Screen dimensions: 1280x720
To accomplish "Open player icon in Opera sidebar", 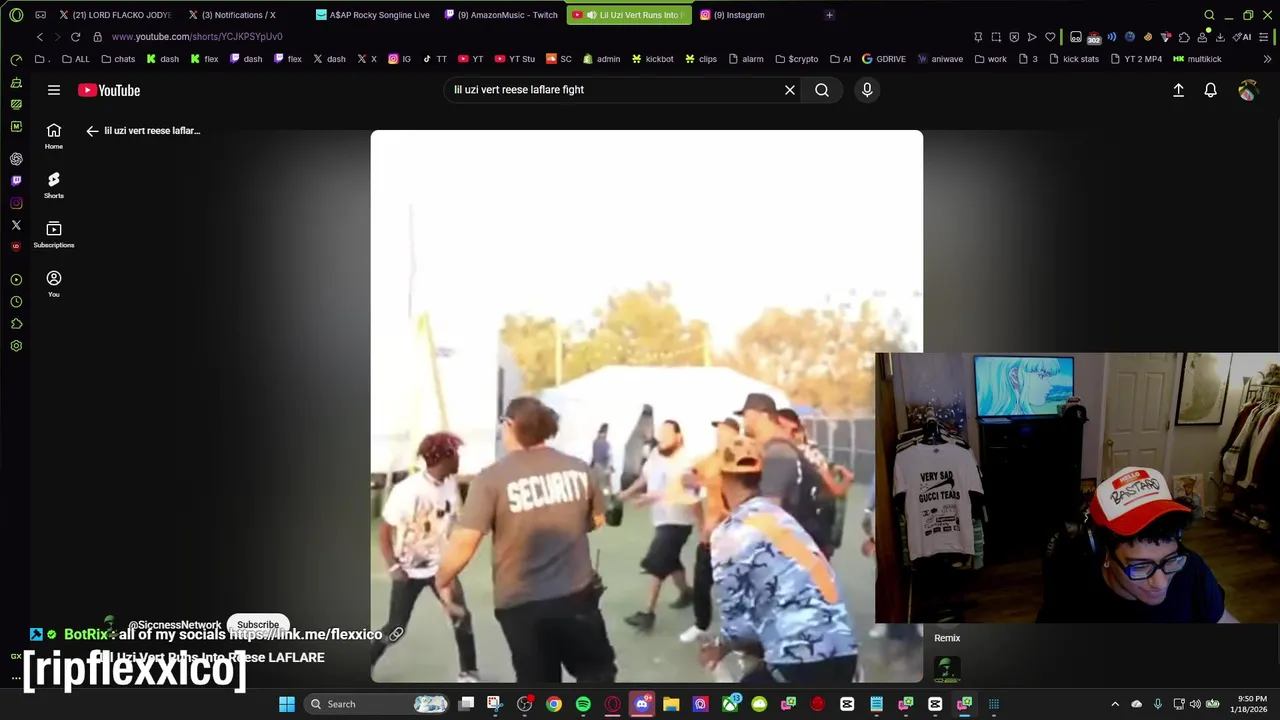I will tap(16, 280).
